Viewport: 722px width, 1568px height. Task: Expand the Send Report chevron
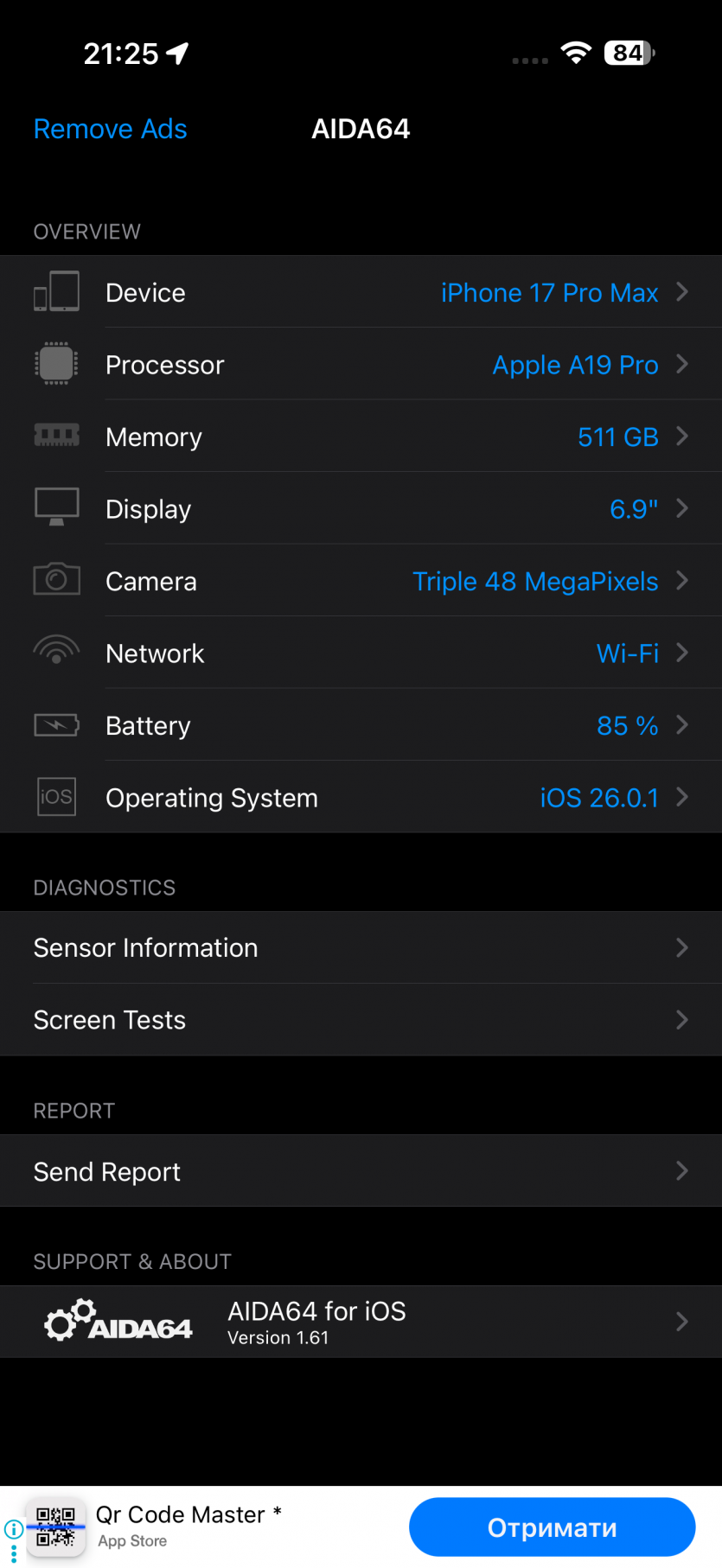tap(681, 1171)
